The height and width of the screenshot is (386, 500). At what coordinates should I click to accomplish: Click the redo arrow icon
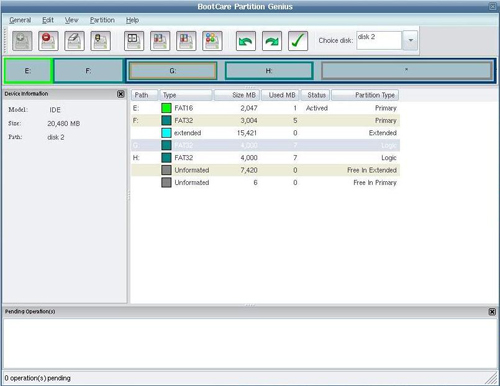(272, 41)
